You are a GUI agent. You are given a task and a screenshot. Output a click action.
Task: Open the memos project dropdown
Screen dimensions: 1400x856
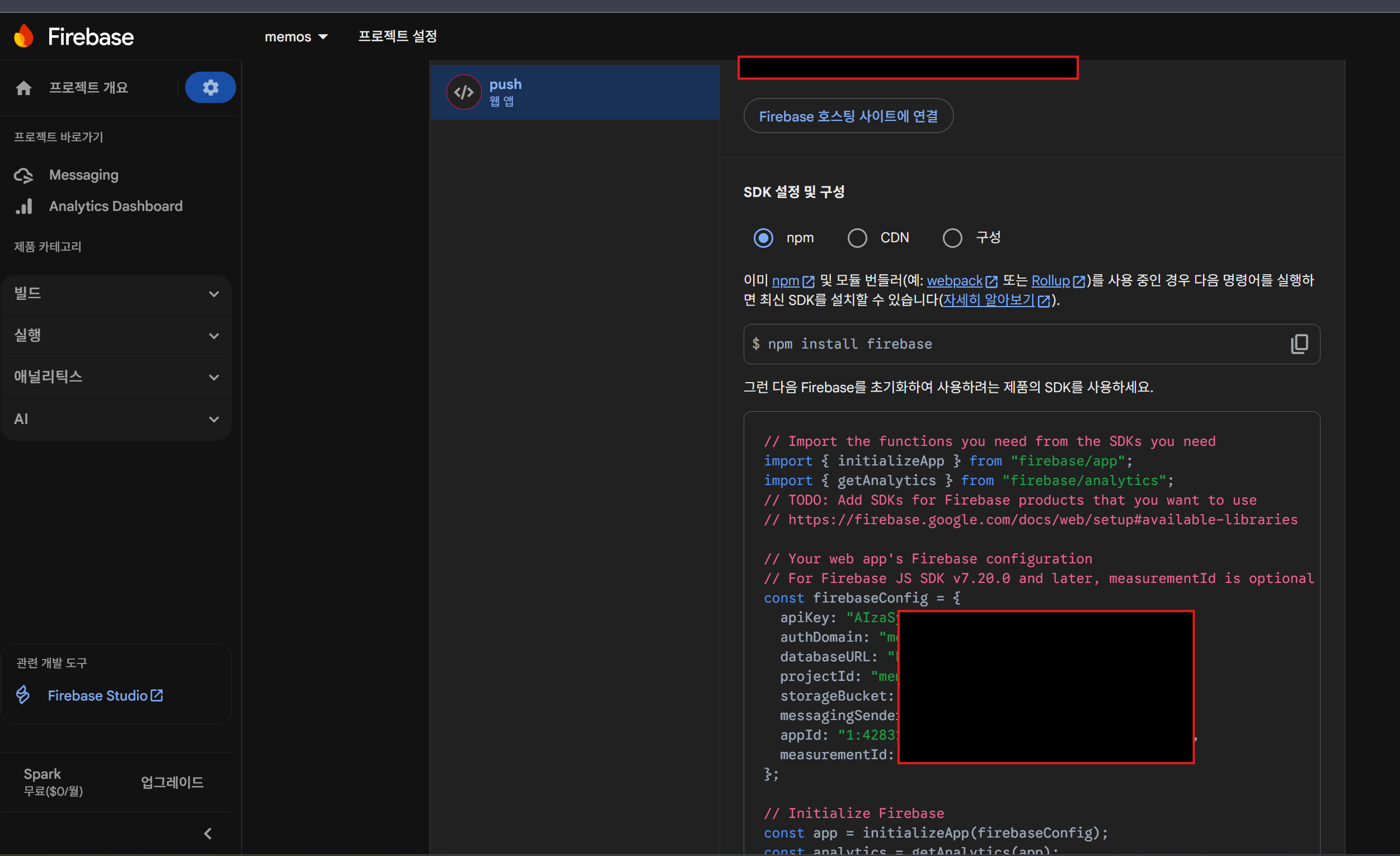pyautogui.click(x=296, y=37)
